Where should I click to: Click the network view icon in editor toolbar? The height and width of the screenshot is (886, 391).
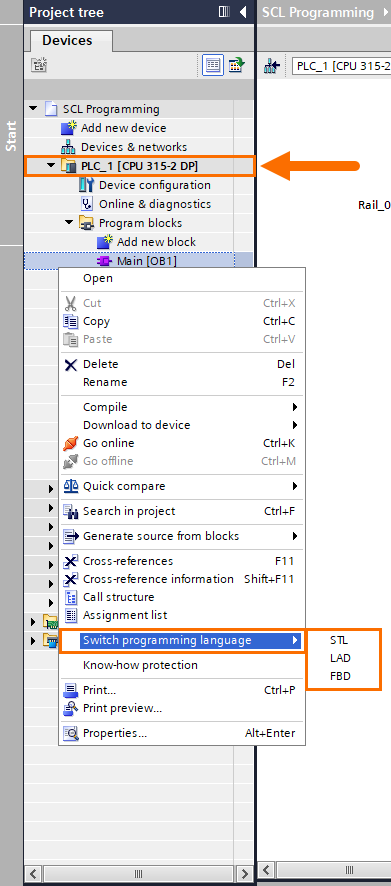pos(272,66)
